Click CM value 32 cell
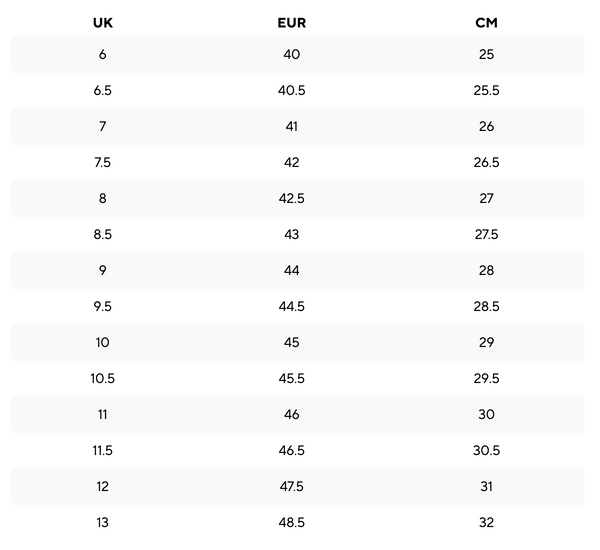600x550 pixels. point(486,522)
